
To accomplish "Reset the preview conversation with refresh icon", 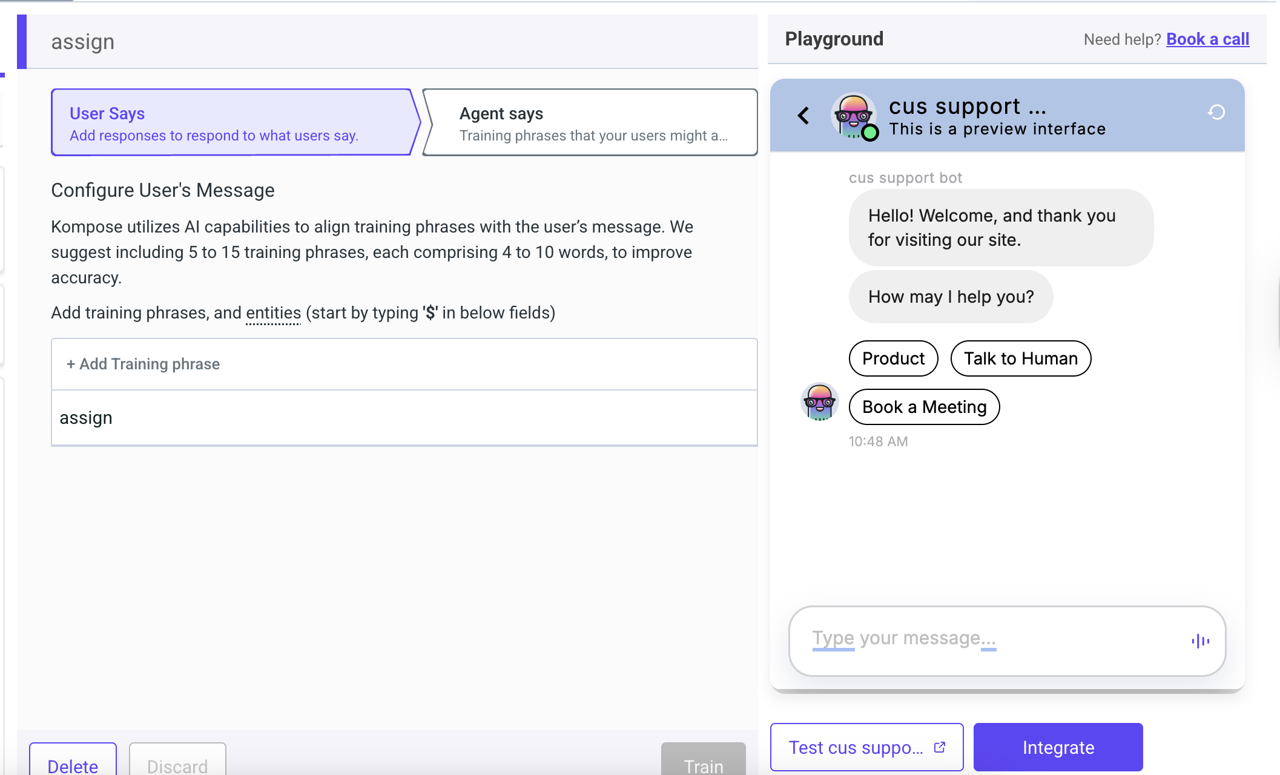I will click(1215, 114).
